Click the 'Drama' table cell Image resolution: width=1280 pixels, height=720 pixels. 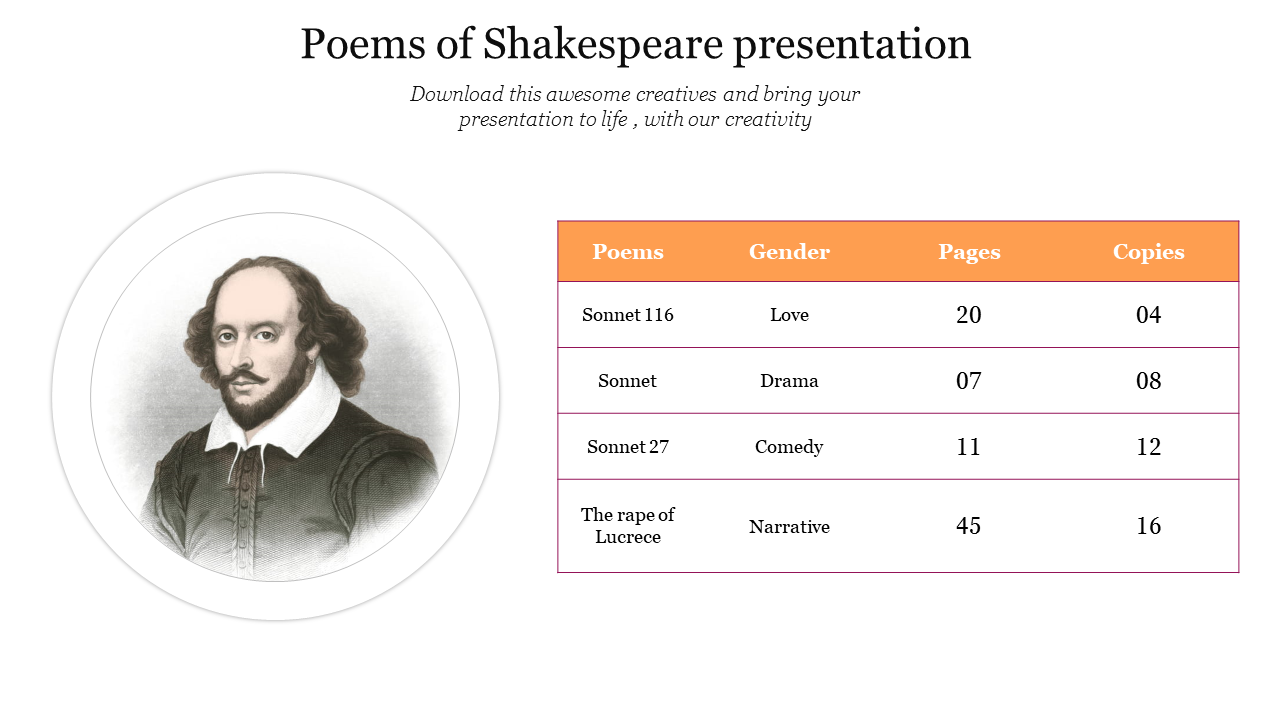pos(789,381)
